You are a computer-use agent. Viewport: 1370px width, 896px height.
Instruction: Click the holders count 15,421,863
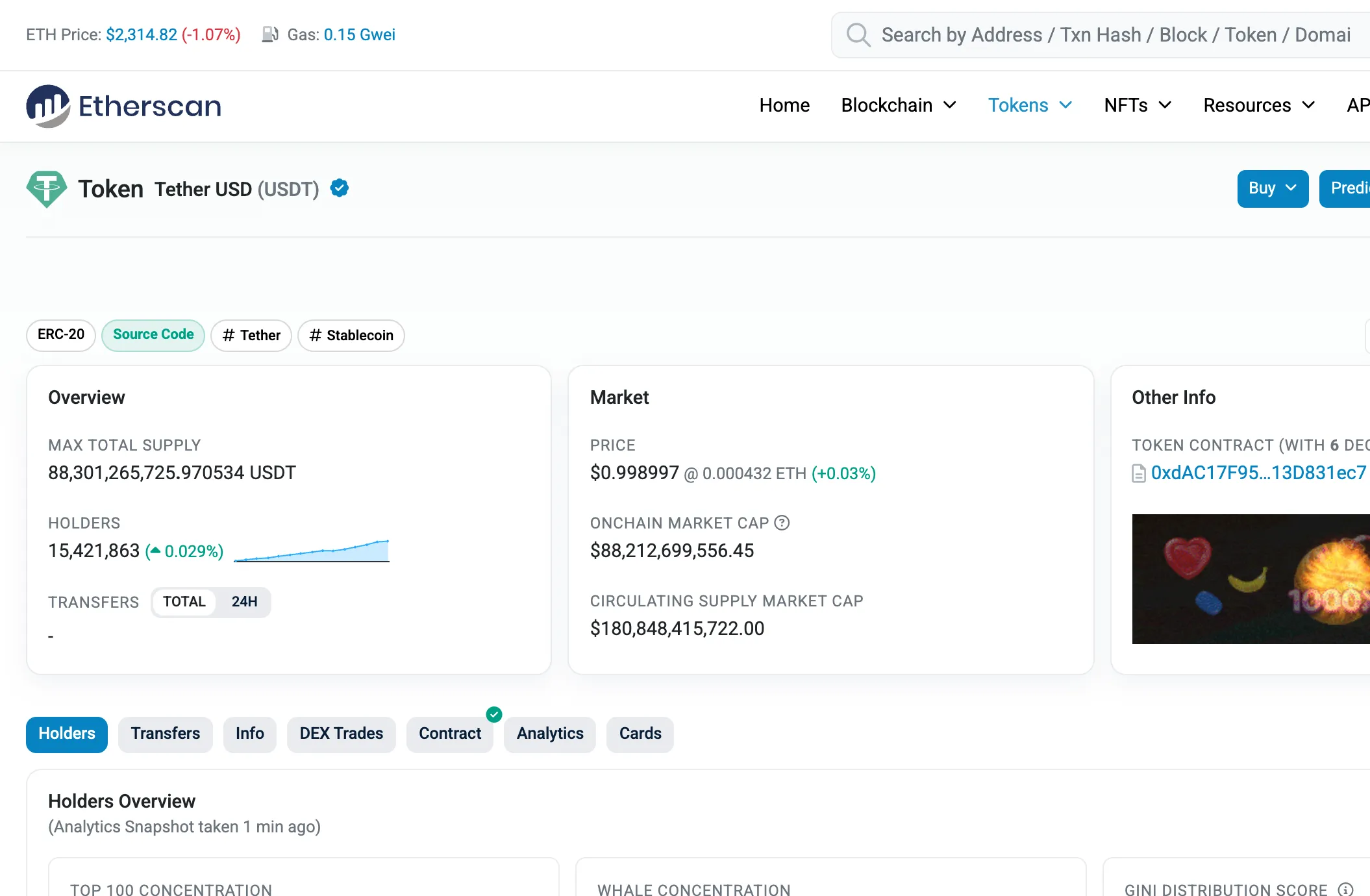pyautogui.click(x=94, y=551)
